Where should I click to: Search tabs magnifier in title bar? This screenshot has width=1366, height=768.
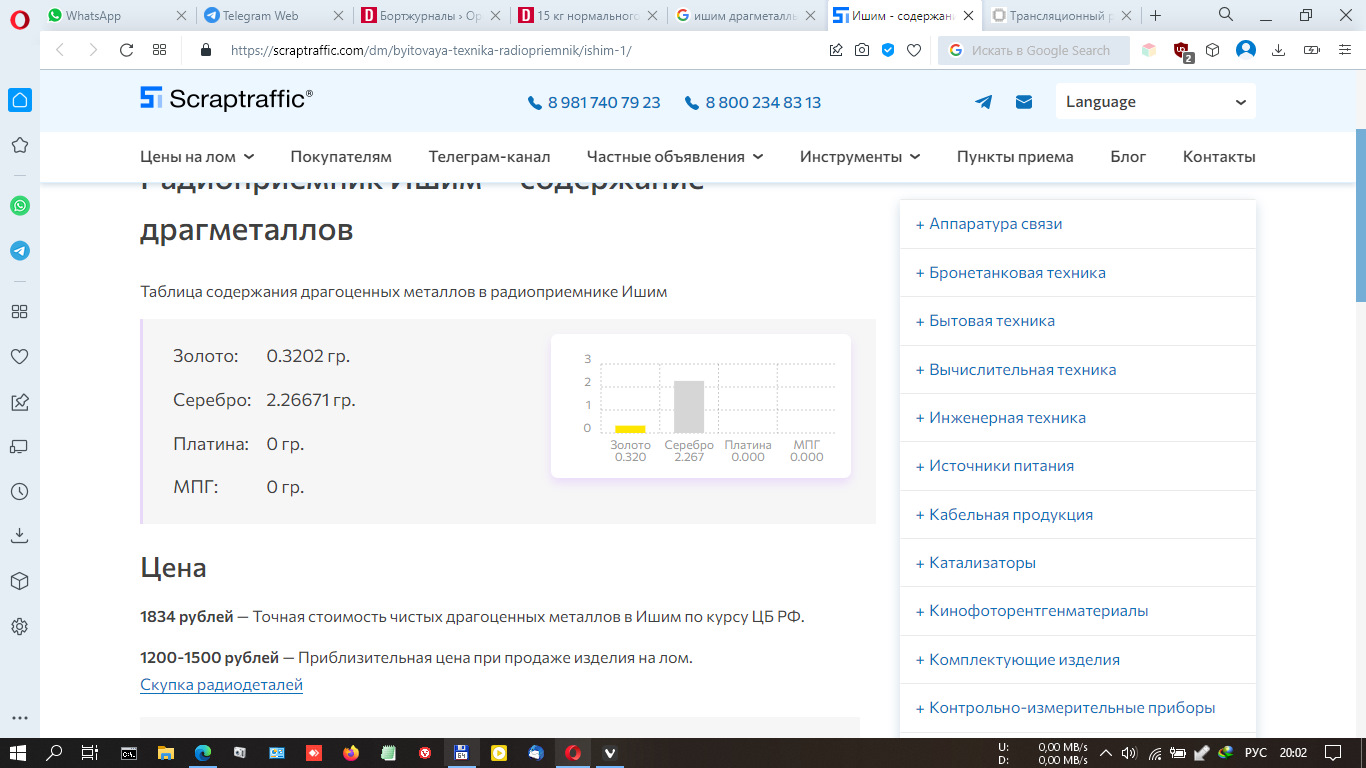1226,15
